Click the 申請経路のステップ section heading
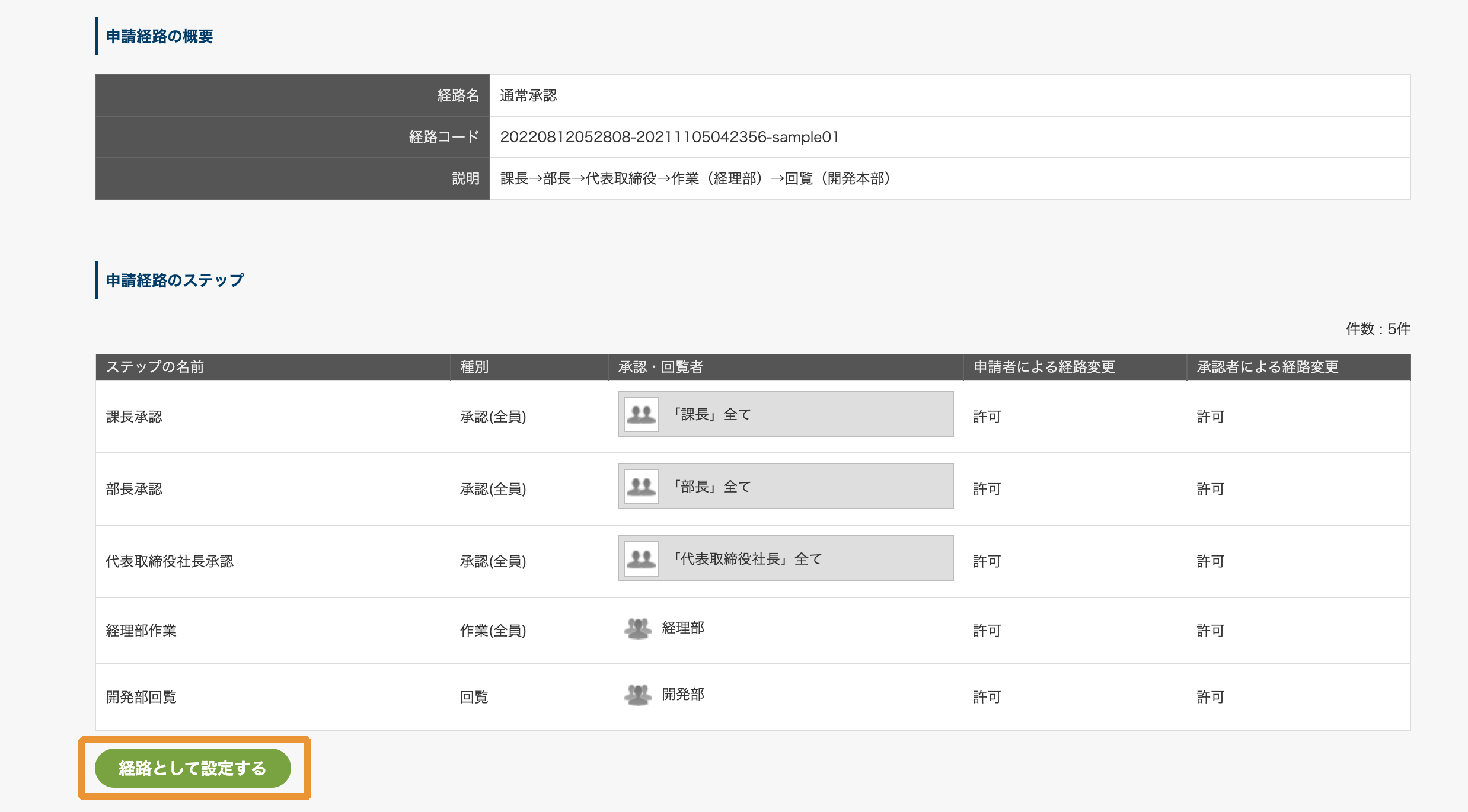 point(175,280)
